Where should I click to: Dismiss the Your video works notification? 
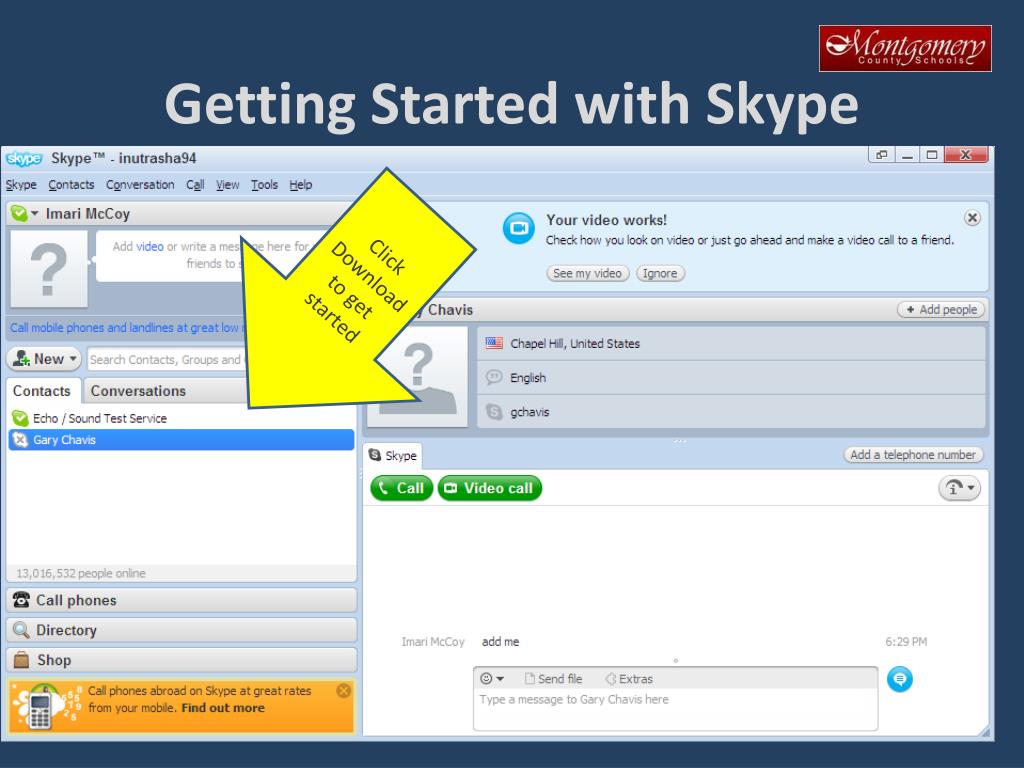[x=972, y=218]
